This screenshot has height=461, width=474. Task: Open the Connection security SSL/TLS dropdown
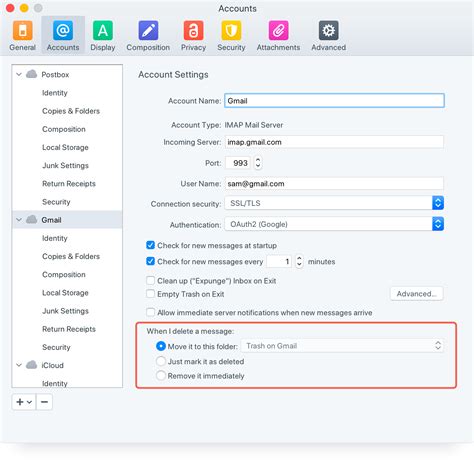(x=334, y=203)
